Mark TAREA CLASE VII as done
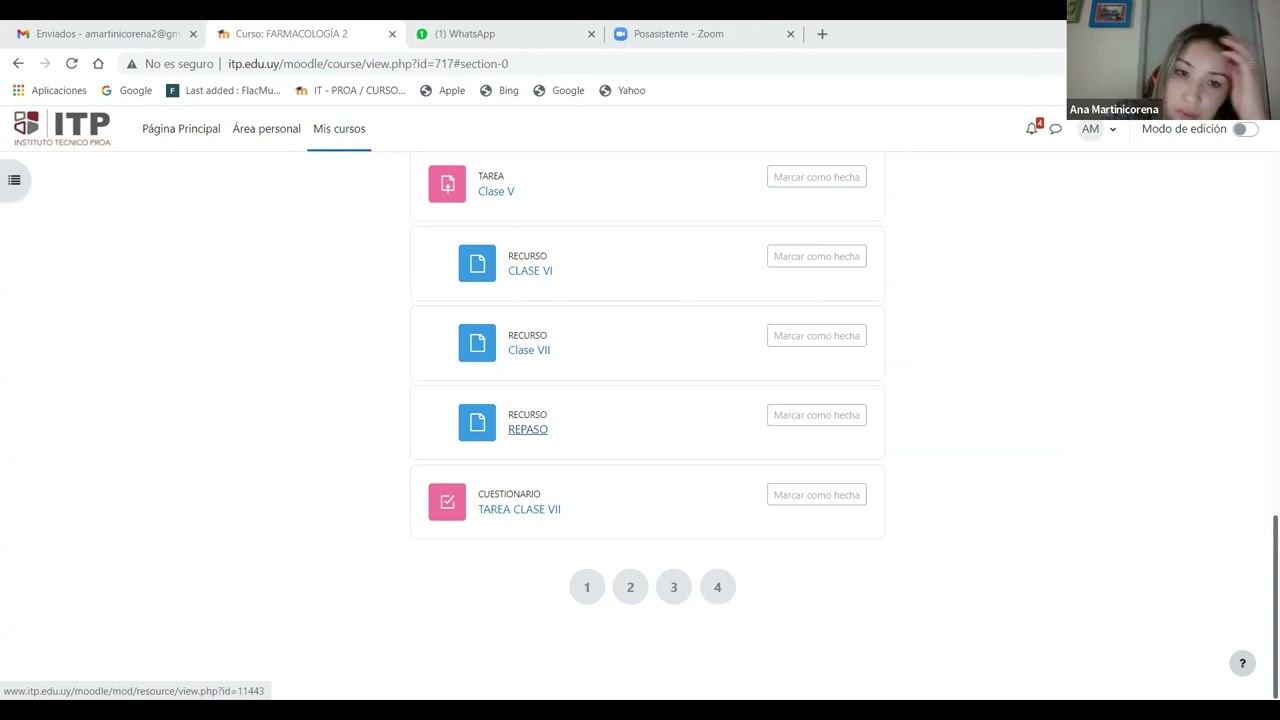The image size is (1280, 720). 816,495
